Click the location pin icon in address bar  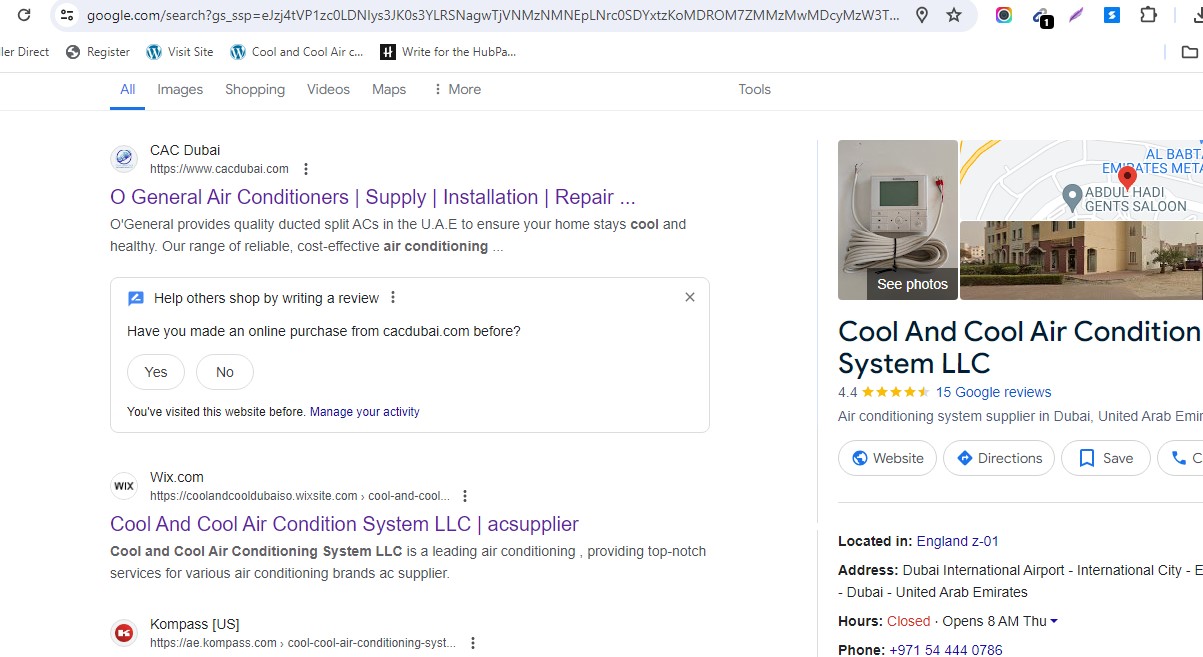[x=922, y=15]
